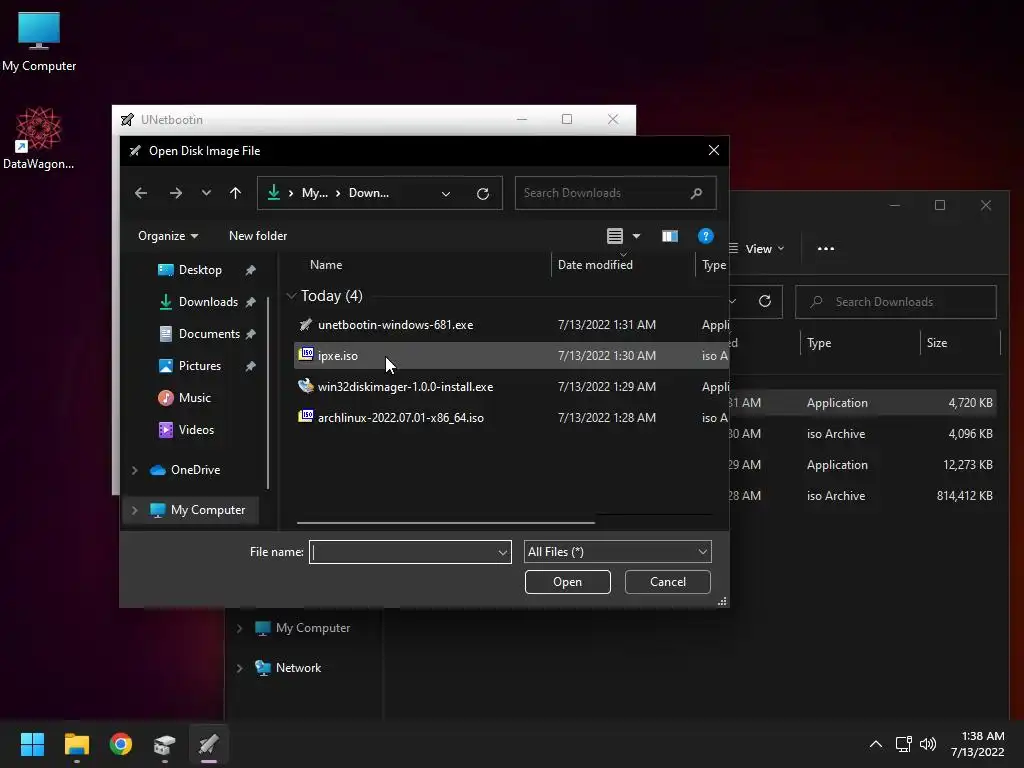The width and height of the screenshot is (1024, 768).
Task: Open the My Computer desktop icon
Action: click(x=39, y=42)
